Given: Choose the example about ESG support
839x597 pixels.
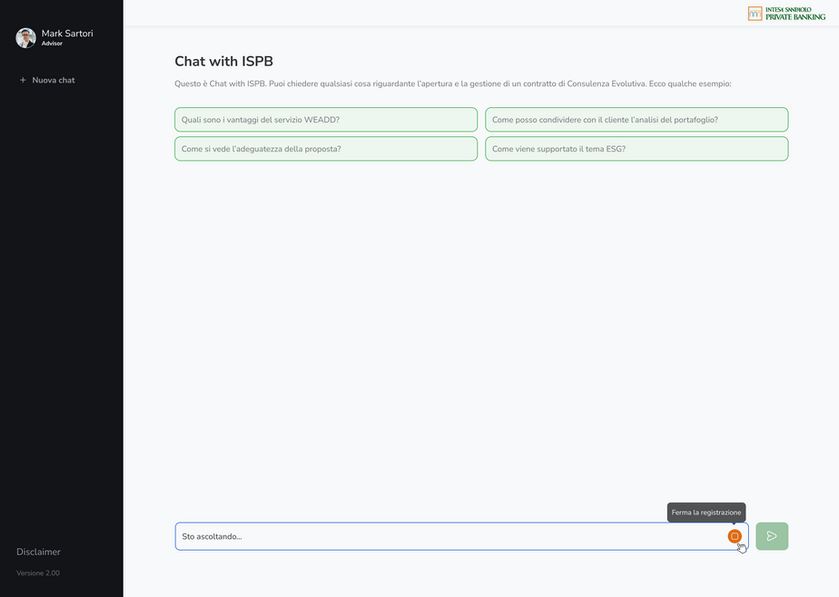Looking at the screenshot, I should pos(637,149).
